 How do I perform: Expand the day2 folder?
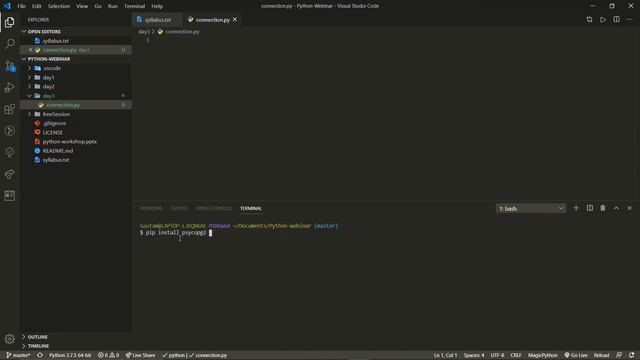[x=29, y=87]
